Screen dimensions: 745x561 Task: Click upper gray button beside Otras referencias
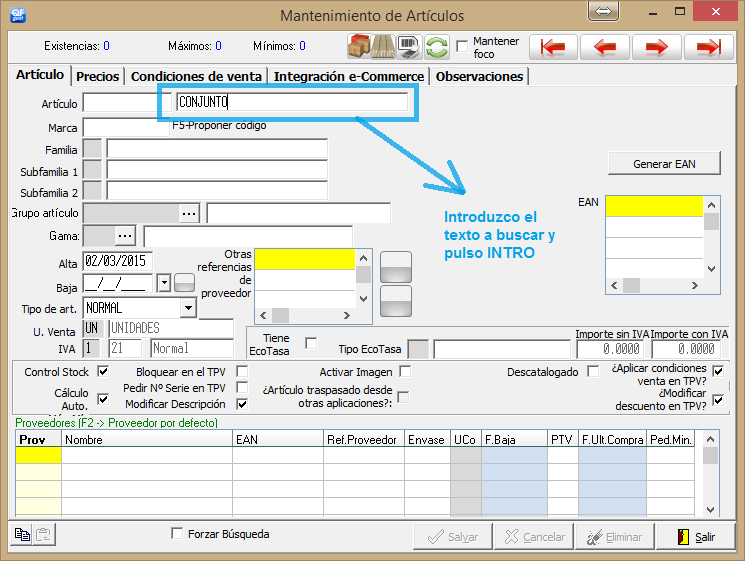pyautogui.click(x=396, y=267)
